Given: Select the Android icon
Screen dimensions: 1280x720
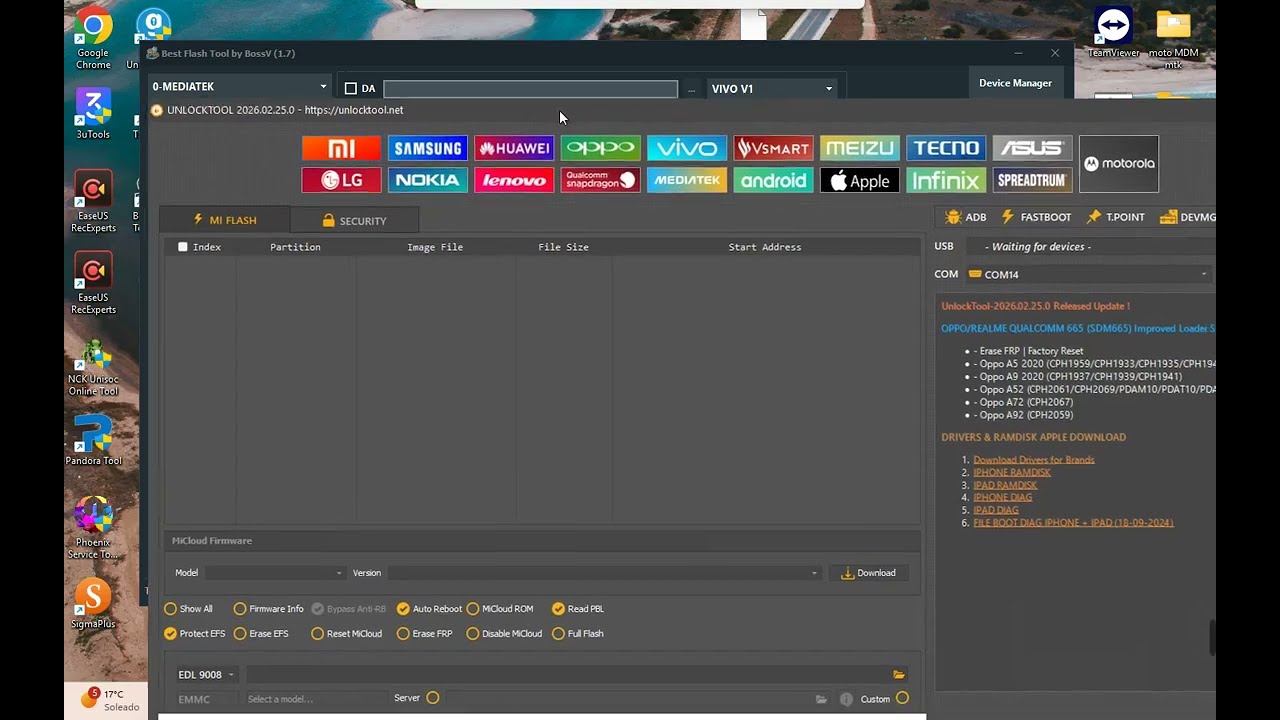Looking at the screenshot, I should (x=773, y=180).
